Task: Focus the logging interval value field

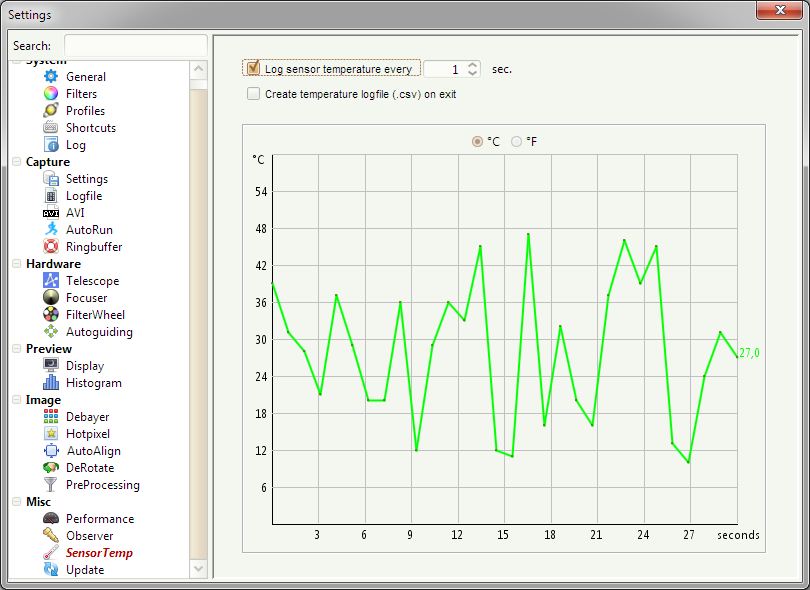Action: [x=444, y=69]
